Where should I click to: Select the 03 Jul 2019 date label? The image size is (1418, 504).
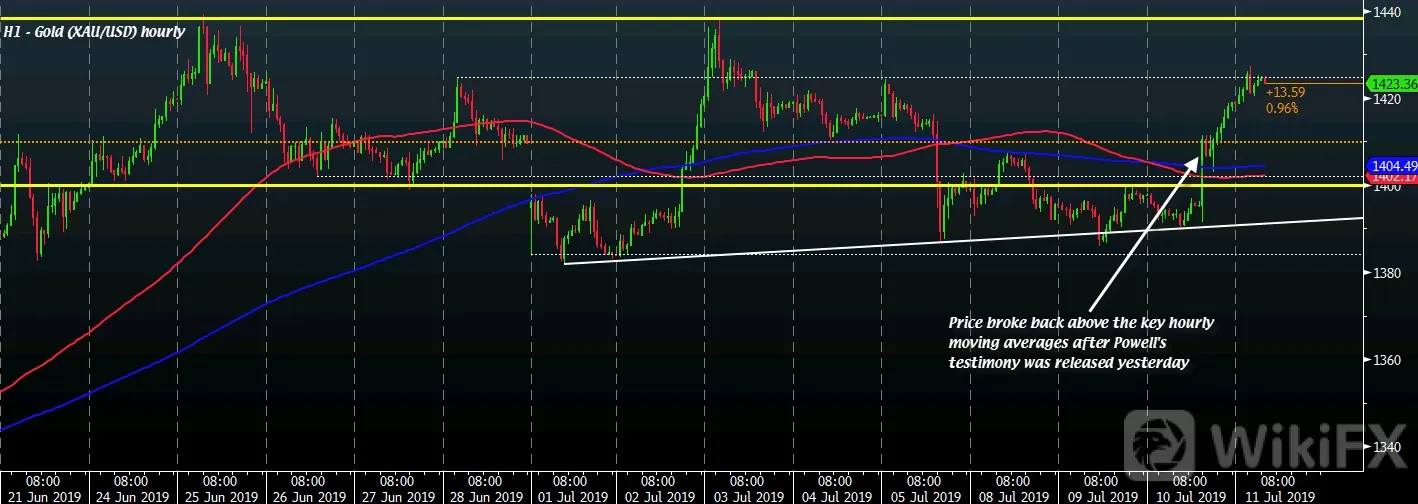747,494
